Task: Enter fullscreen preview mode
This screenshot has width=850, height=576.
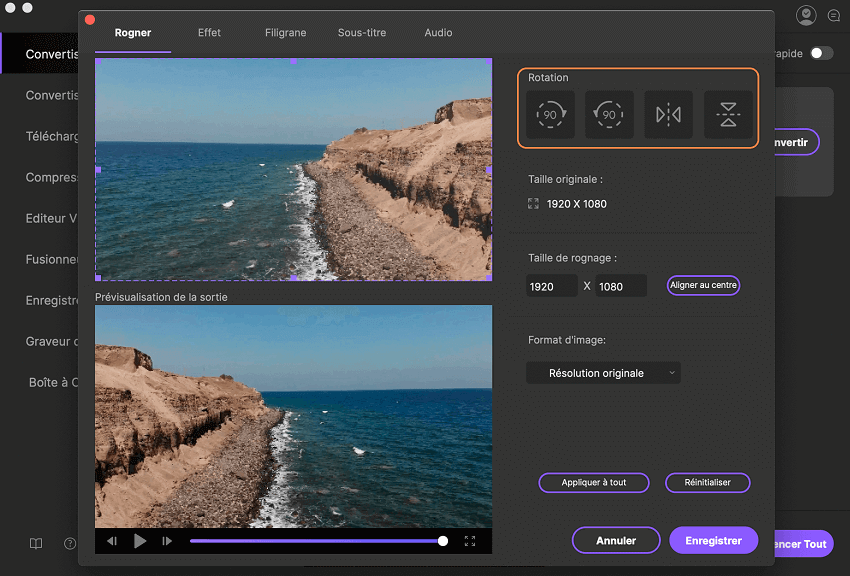Action: pos(470,541)
